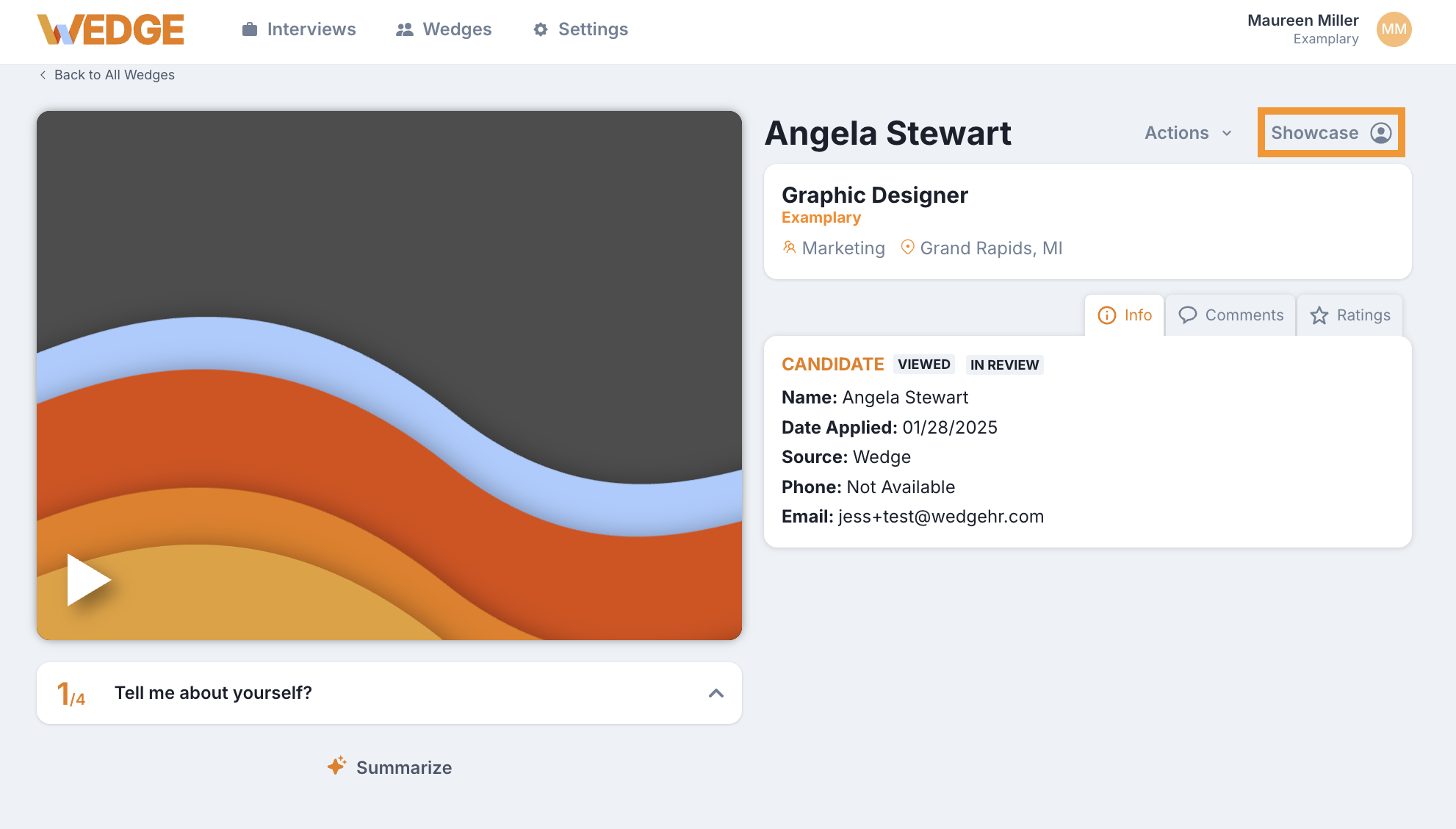
Task: Open the Actions dropdown
Action: (x=1188, y=133)
